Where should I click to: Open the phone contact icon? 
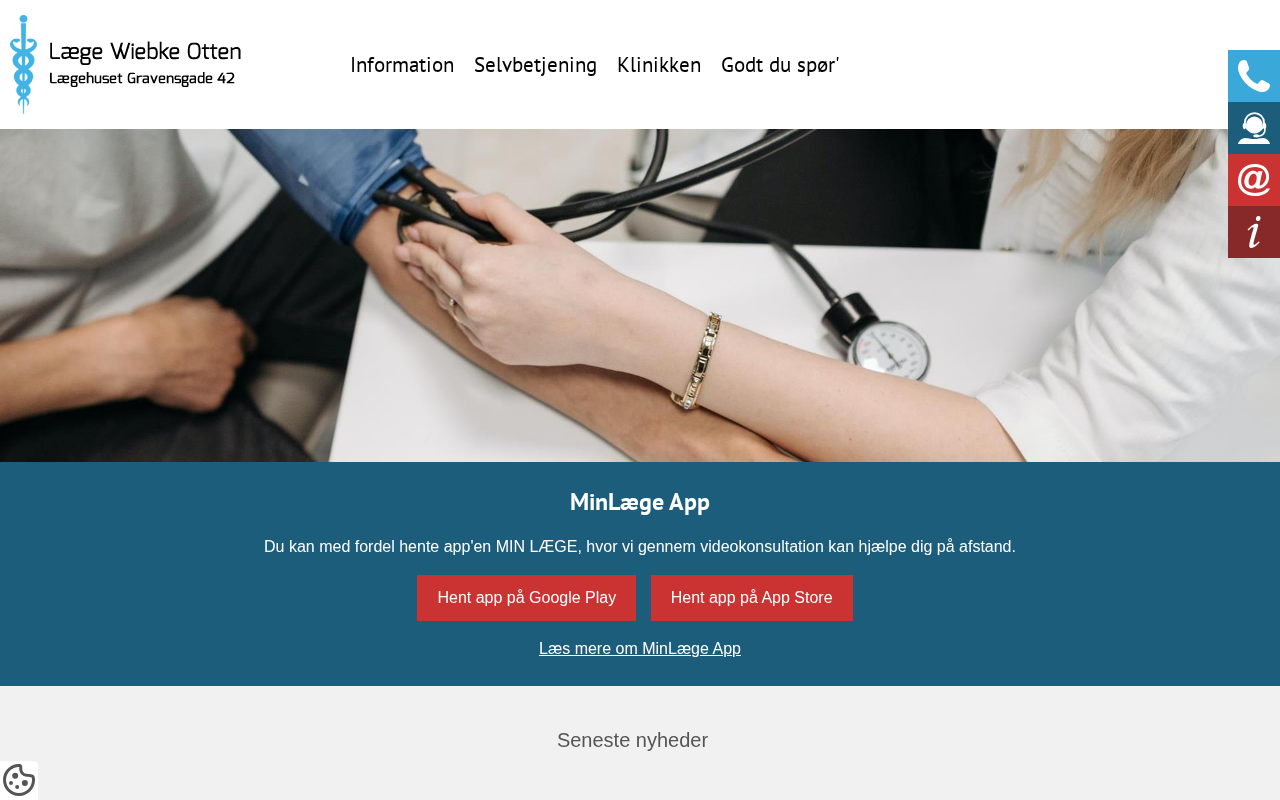pos(1254,76)
